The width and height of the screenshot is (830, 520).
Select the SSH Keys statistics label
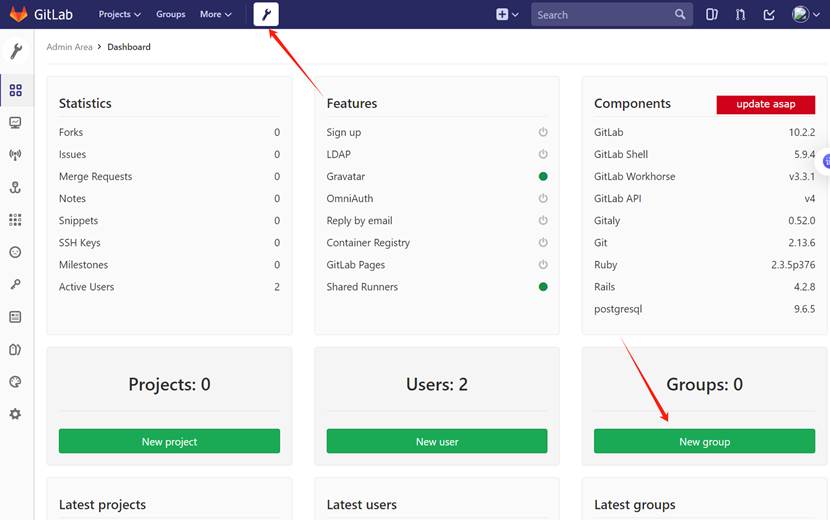point(79,243)
